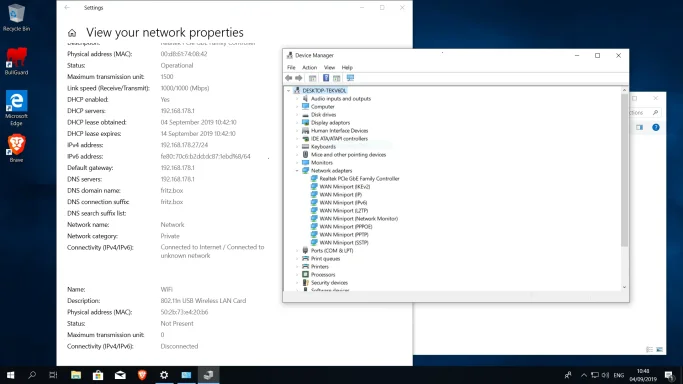The width and height of the screenshot is (683, 384).
Task: Select the Microsoft Edge desktop shortcut
Action: click(x=16, y=108)
